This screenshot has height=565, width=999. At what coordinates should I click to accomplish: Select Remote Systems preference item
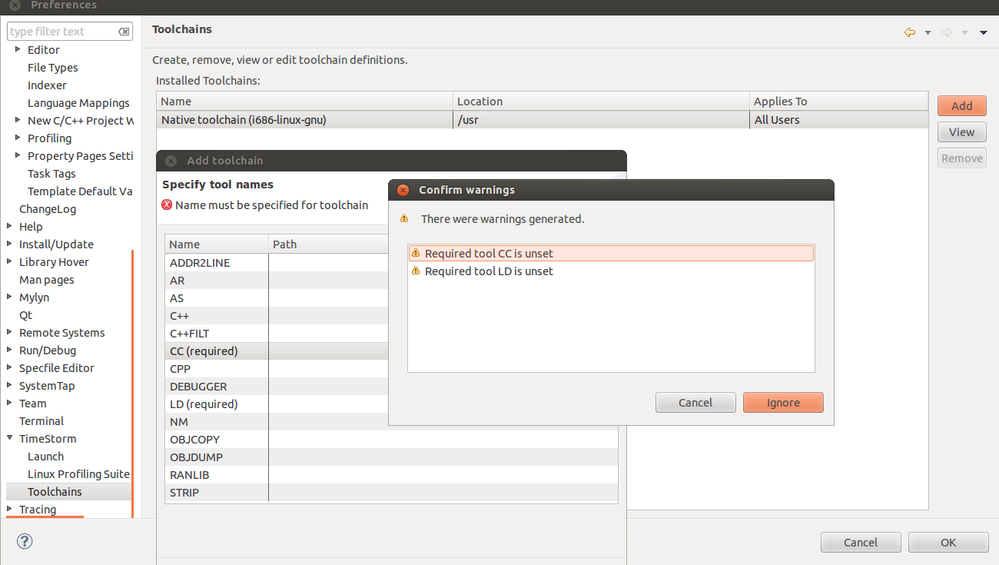click(x=62, y=333)
